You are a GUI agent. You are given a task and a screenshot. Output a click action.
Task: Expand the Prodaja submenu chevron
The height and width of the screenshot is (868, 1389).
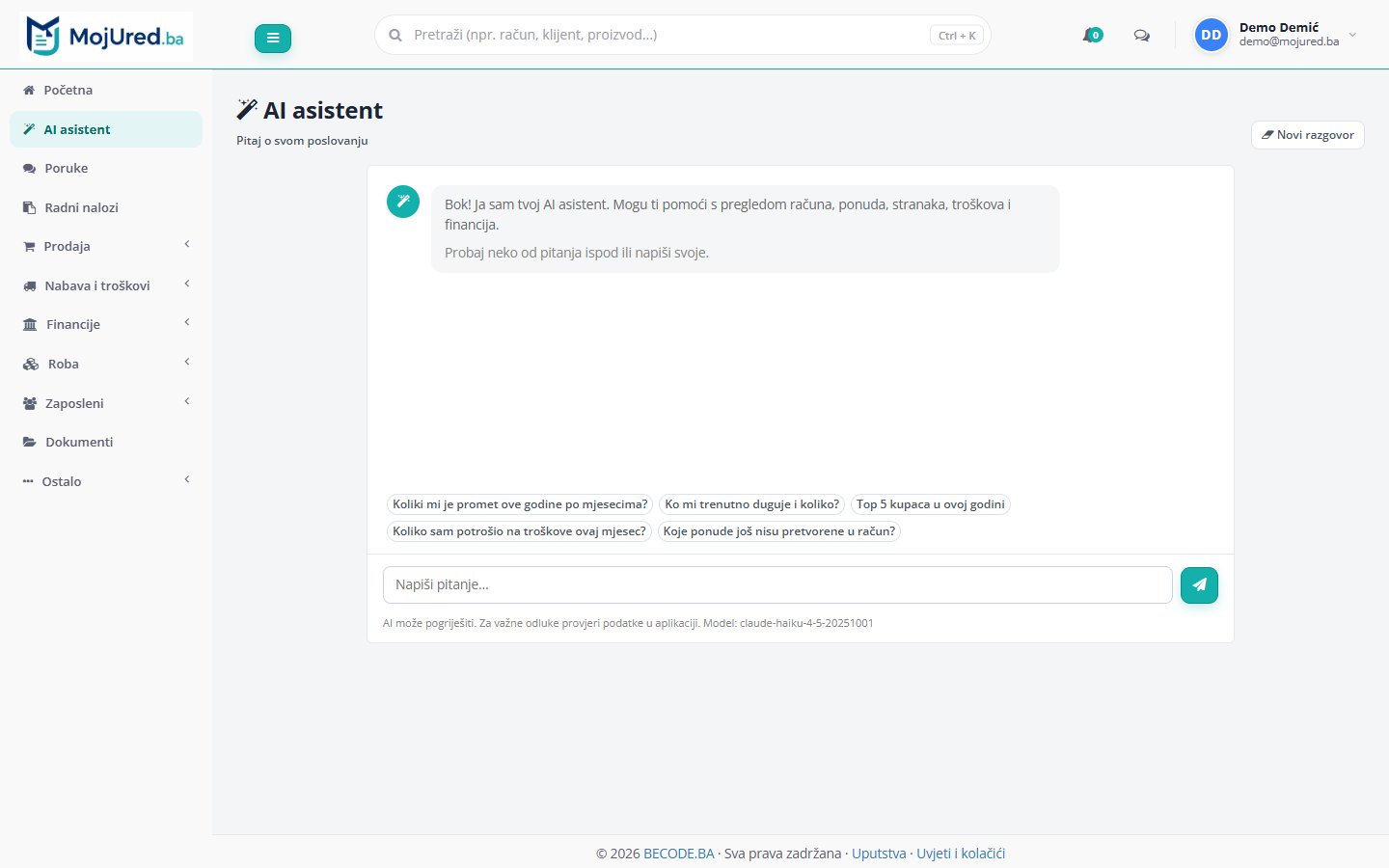[x=187, y=245]
